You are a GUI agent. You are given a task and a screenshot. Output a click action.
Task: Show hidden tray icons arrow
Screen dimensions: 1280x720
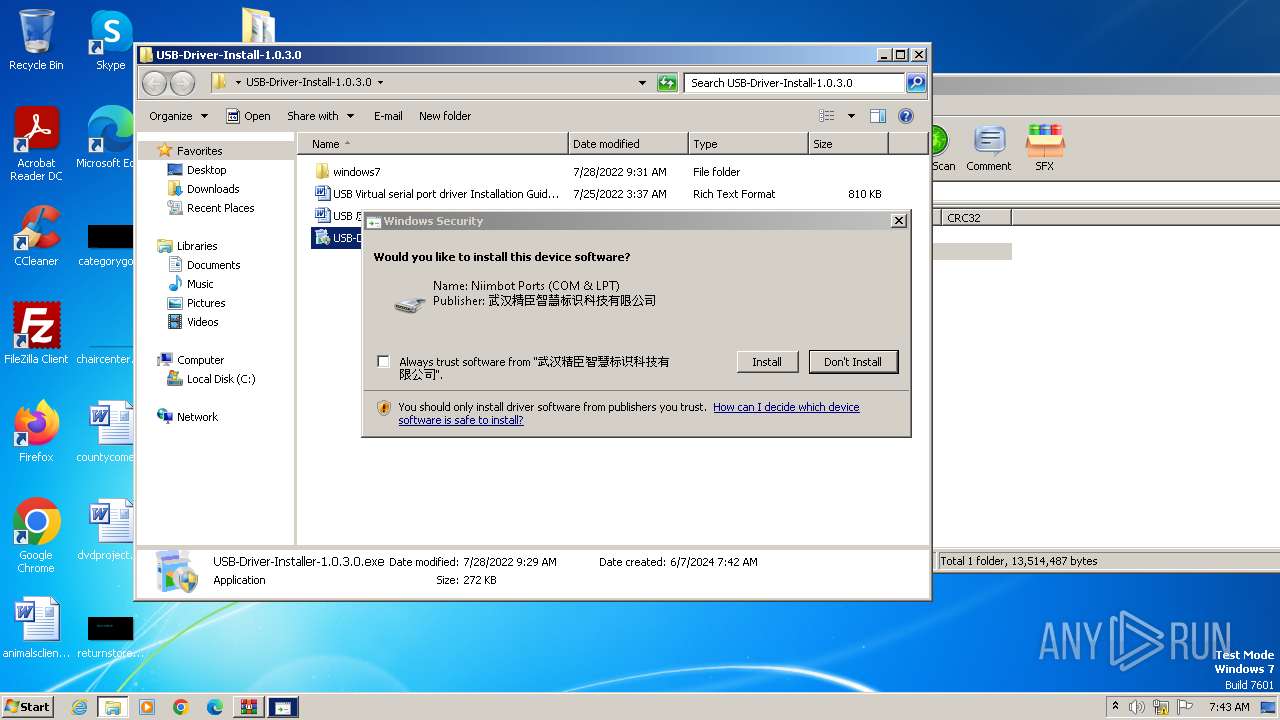[1115, 707]
